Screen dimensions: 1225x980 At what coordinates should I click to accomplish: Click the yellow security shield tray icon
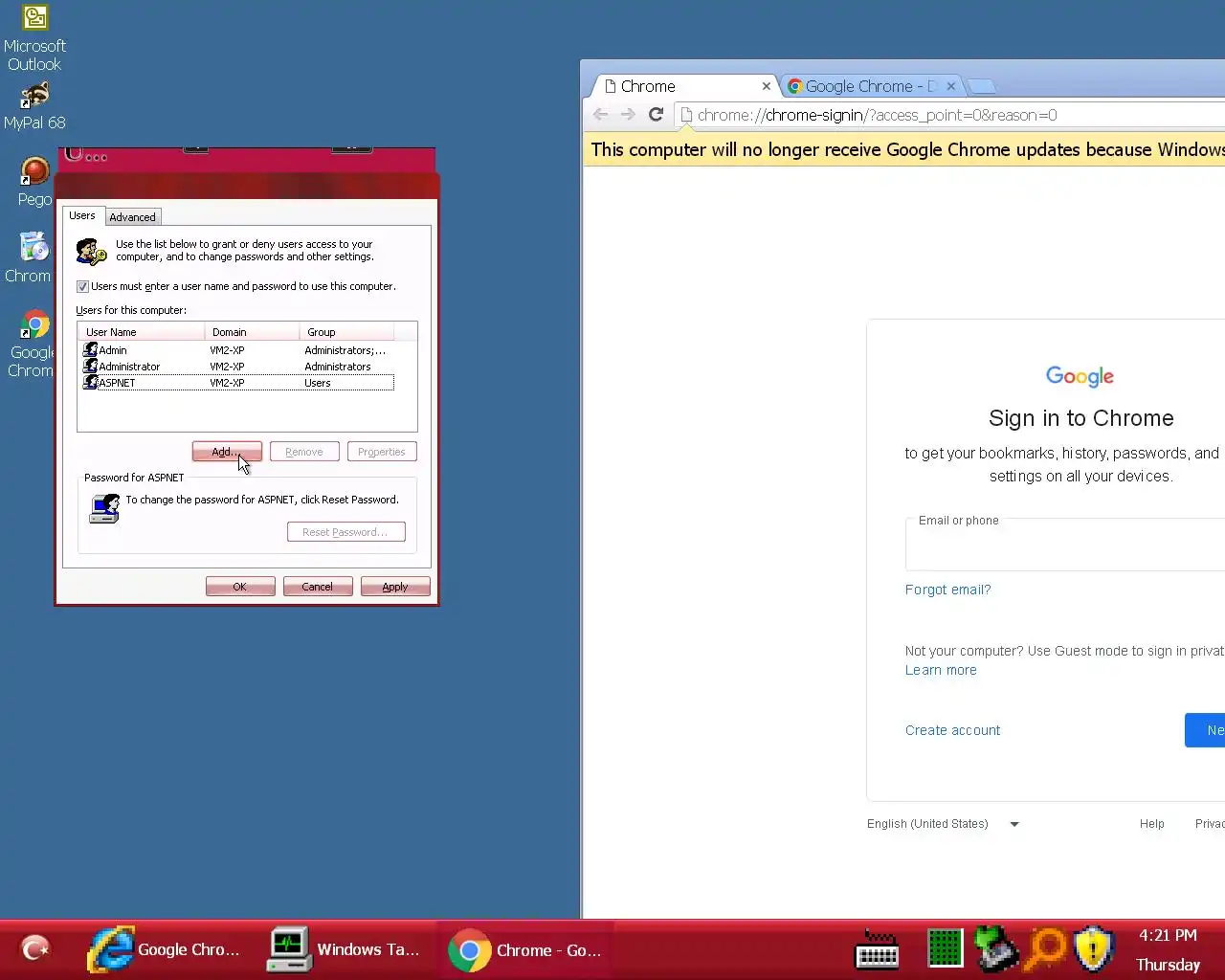(1094, 948)
